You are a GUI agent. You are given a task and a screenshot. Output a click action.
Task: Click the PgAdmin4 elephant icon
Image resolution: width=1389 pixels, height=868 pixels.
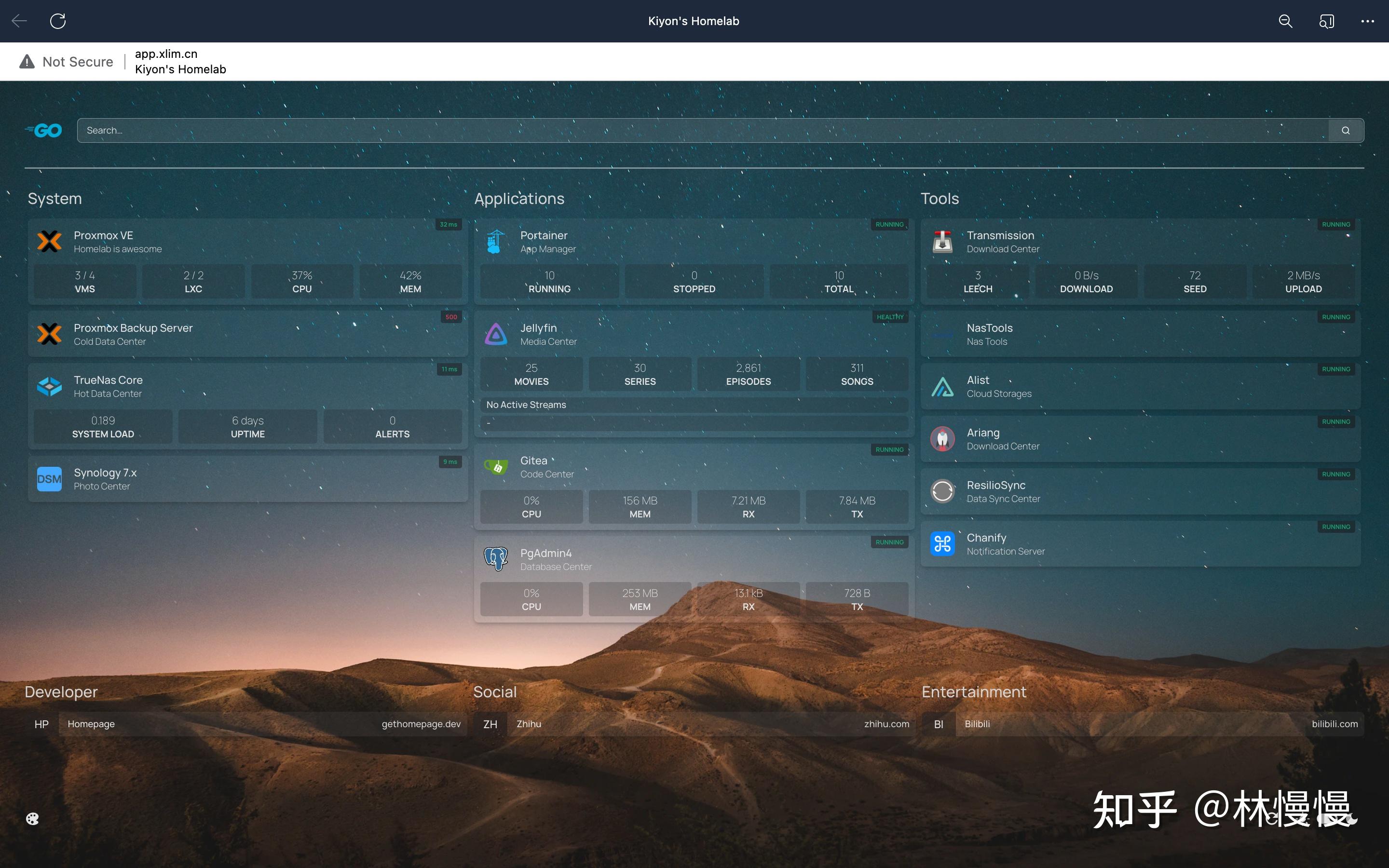495,558
